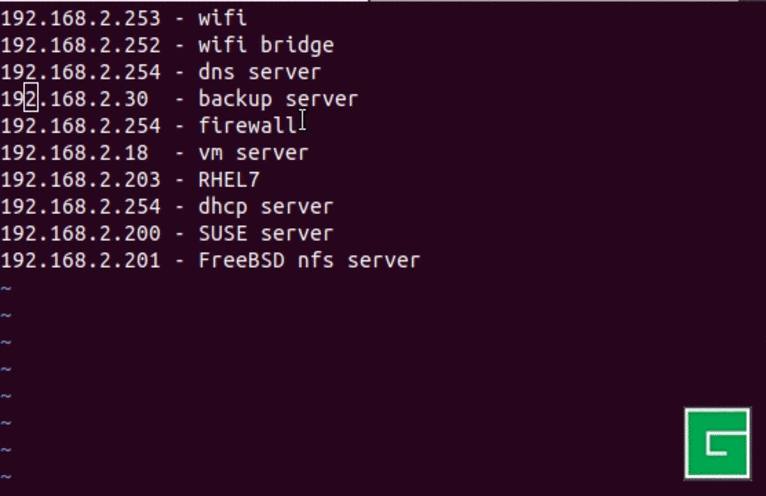The width and height of the screenshot is (766, 496).
Task: Click the "FreeBSD nfs server" text
Action: tap(309, 261)
